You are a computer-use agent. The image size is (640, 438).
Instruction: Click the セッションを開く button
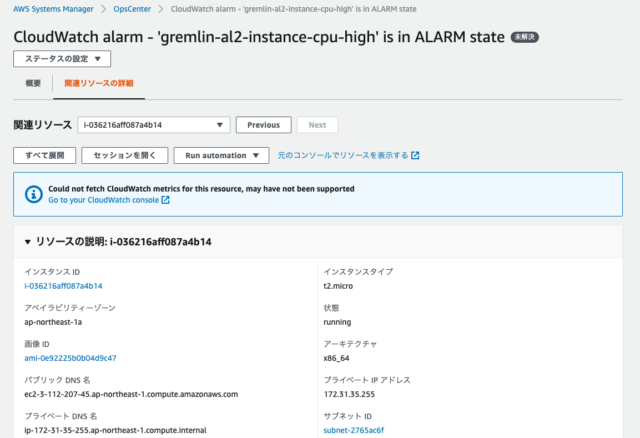click(124, 156)
